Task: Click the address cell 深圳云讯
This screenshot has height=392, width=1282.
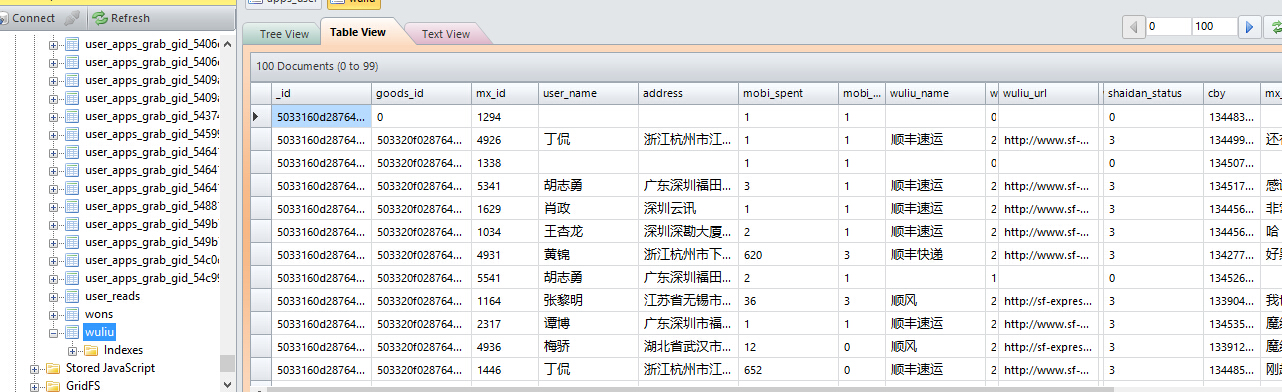Action: [x=688, y=209]
